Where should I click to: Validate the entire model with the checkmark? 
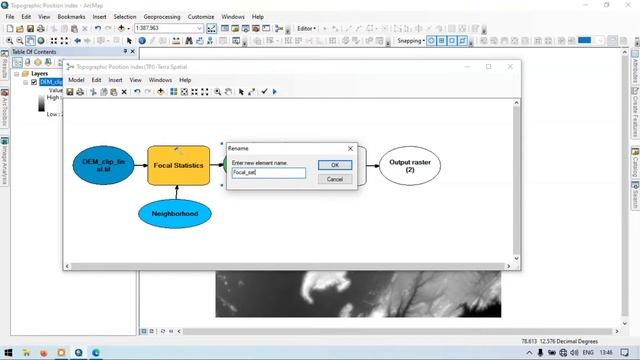[x=264, y=92]
